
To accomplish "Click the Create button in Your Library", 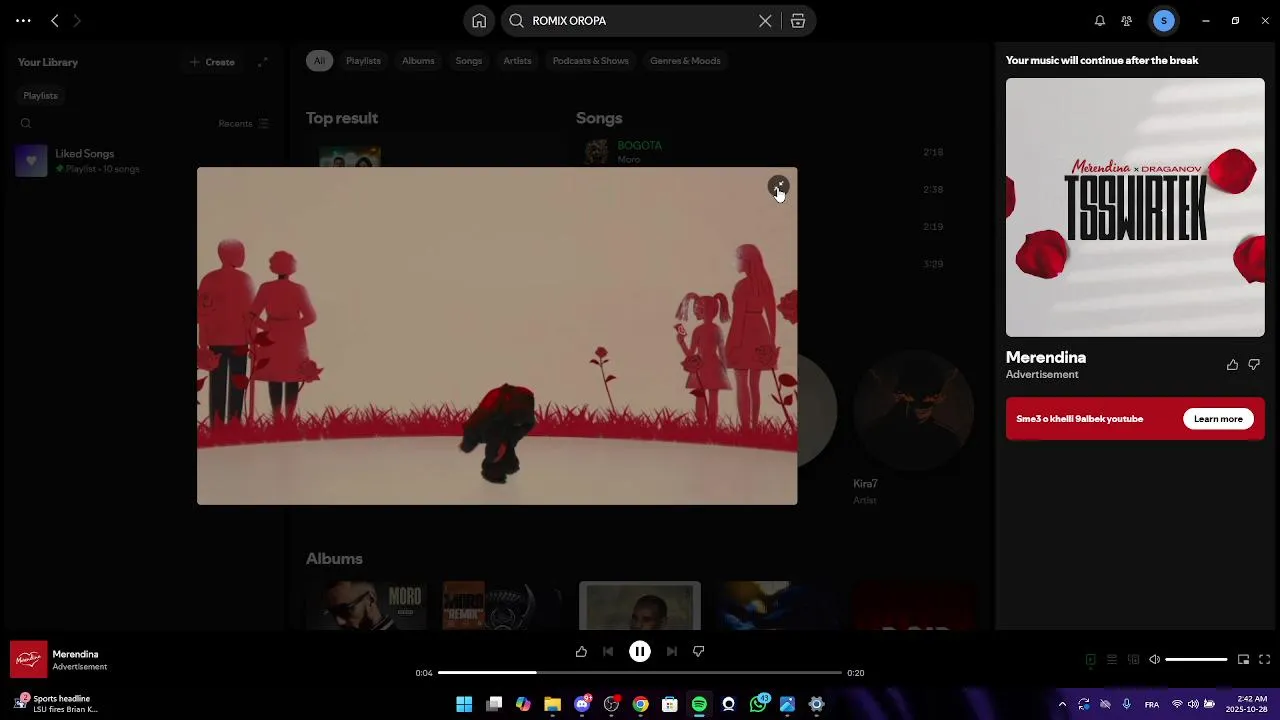I will point(212,62).
